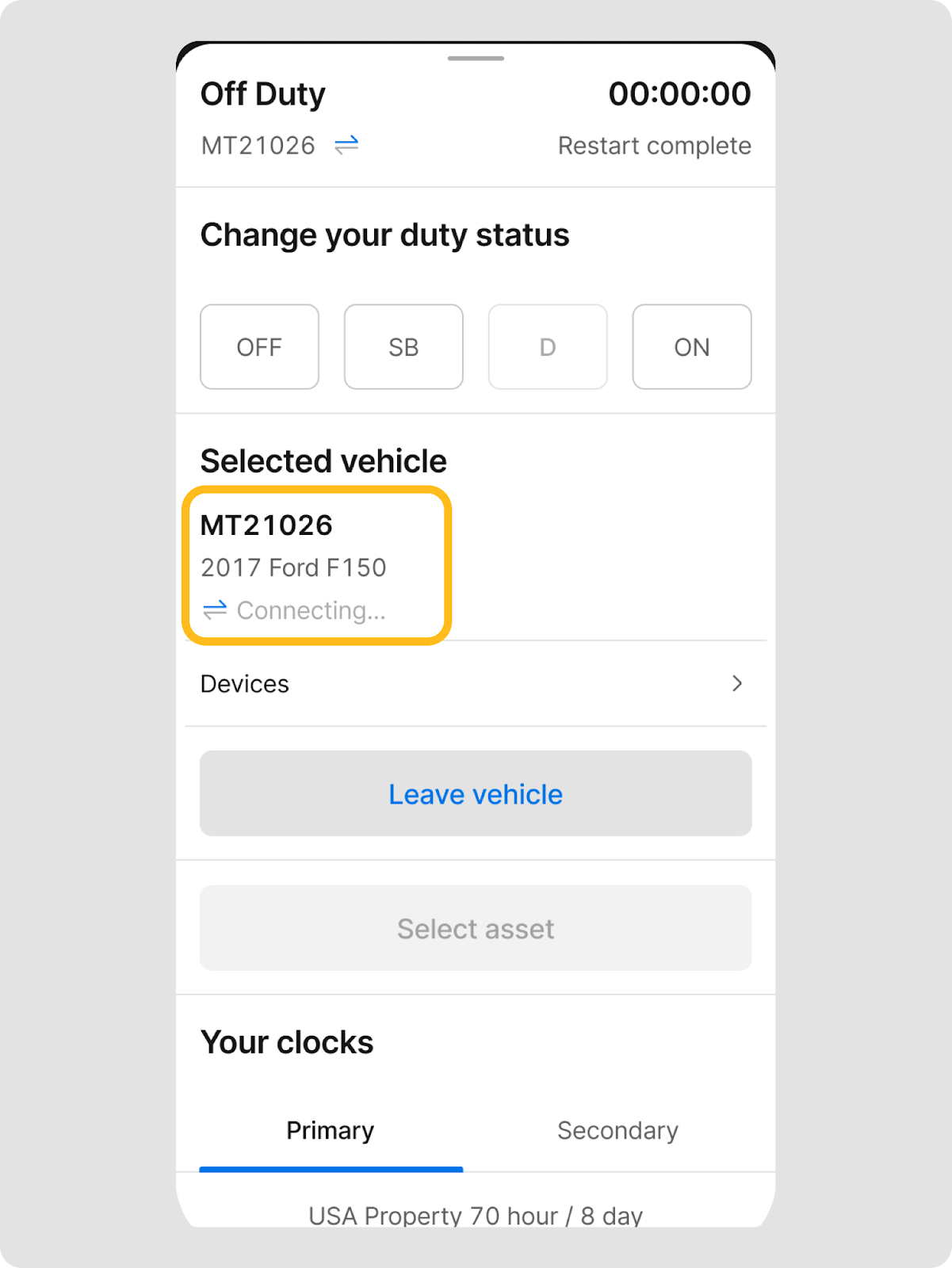Set duty status to OFF
The width and height of the screenshot is (952, 1268).
click(259, 347)
